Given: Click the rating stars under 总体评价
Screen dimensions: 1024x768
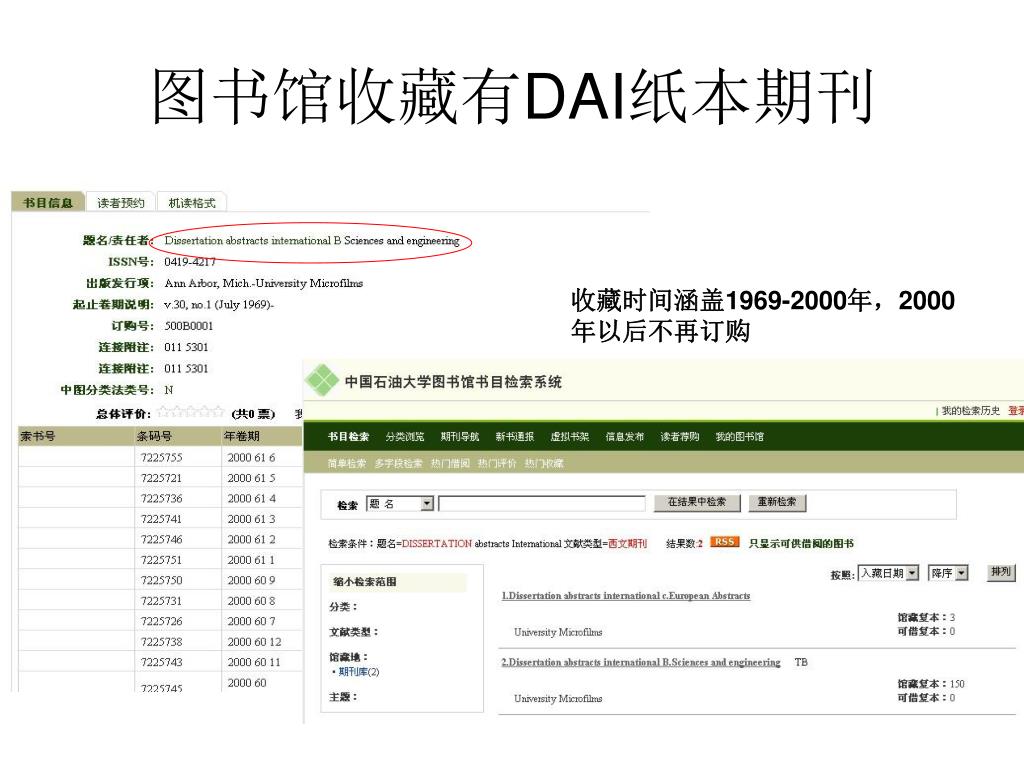Looking at the screenshot, I should point(191,411).
